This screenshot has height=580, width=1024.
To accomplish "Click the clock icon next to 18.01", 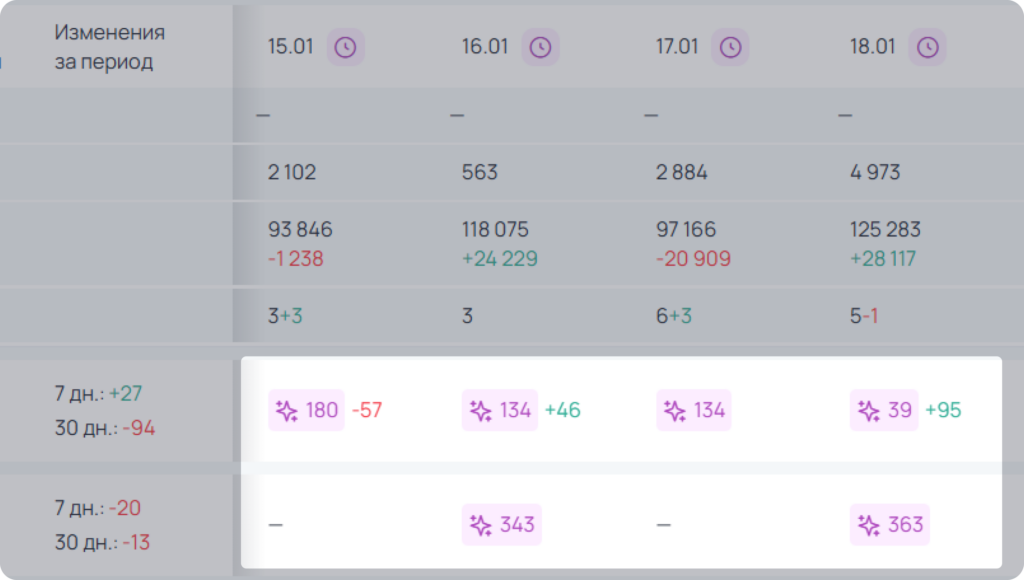I will [x=927, y=47].
